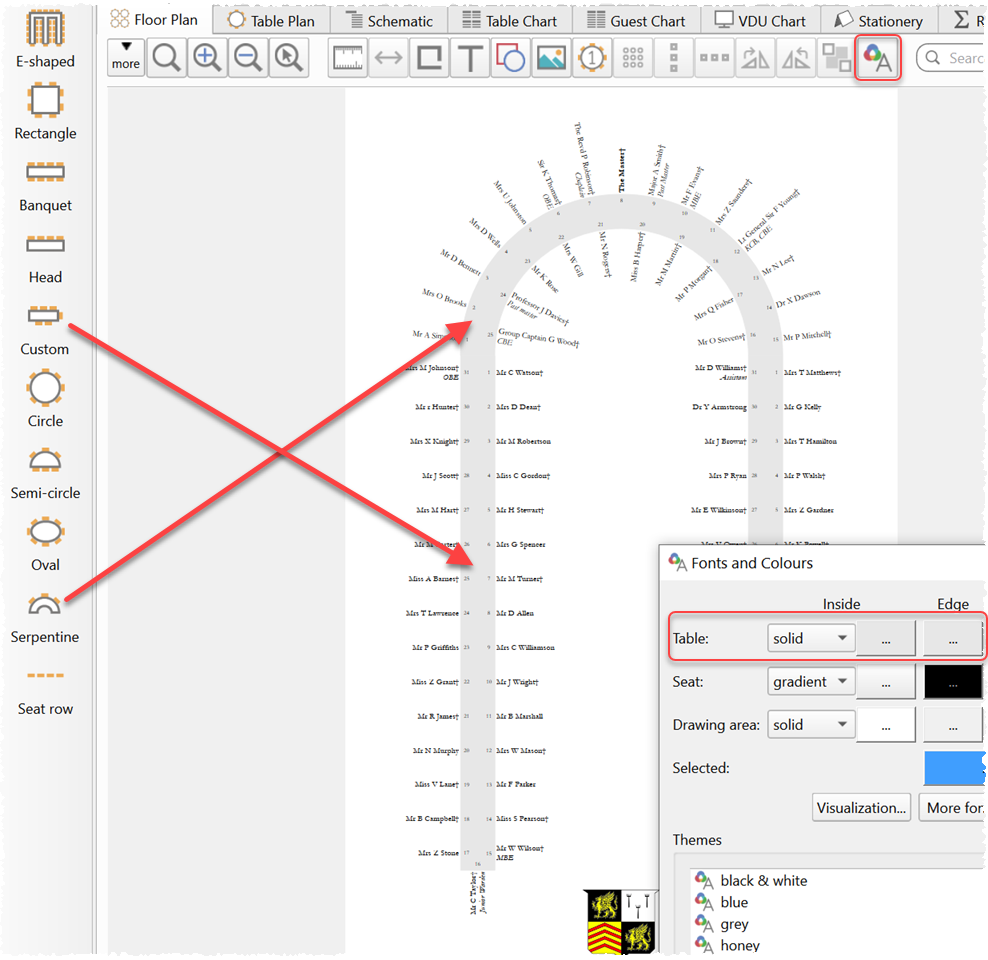The height and width of the screenshot is (960, 988).
Task: Add an E-shaped table from sidebar
Action: point(45,38)
